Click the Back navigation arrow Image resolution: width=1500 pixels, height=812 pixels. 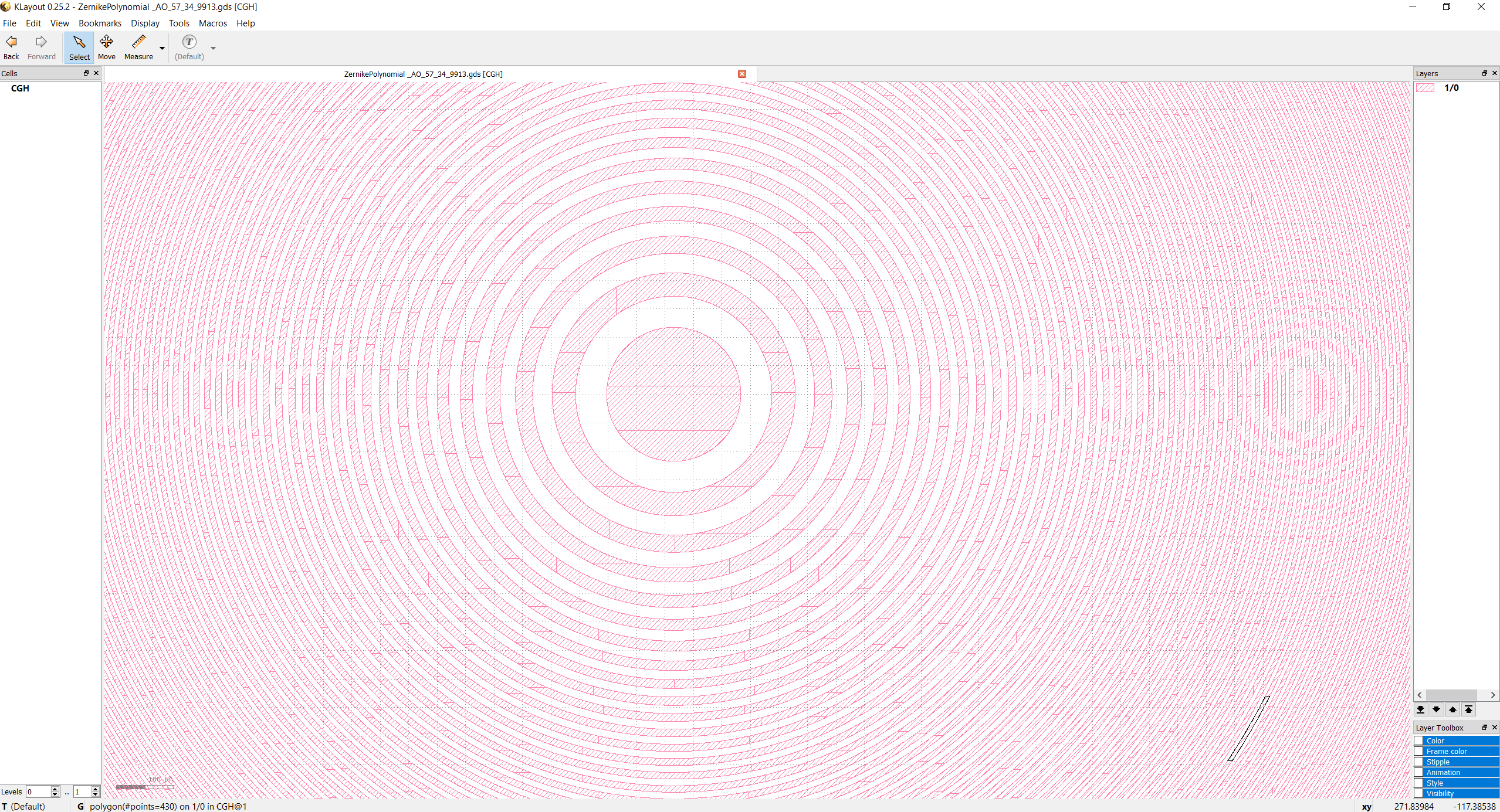coord(11,47)
